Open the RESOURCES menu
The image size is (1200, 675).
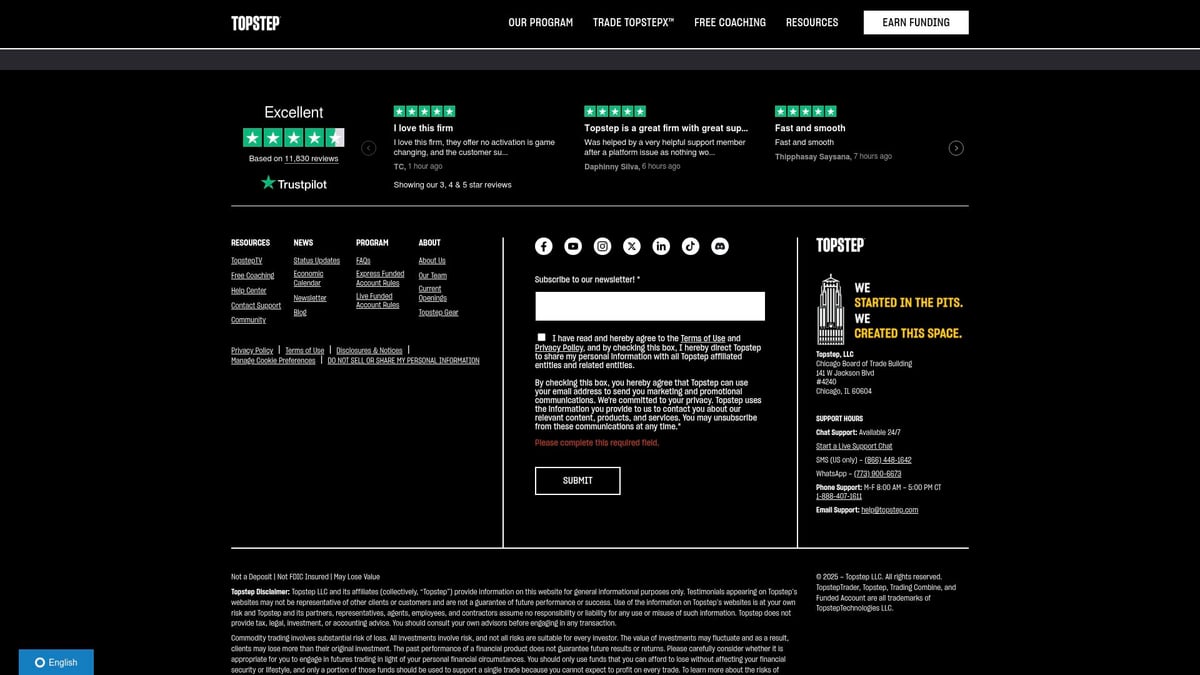click(812, 22)
